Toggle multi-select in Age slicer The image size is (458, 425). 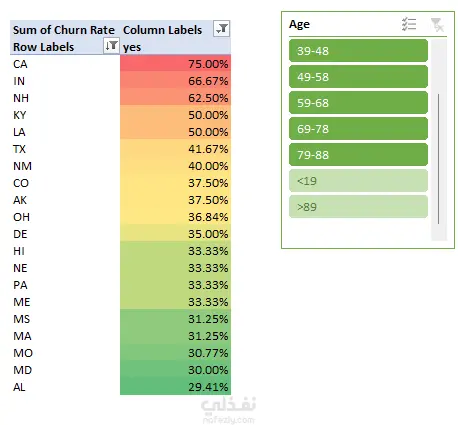[x=409, y=24]
